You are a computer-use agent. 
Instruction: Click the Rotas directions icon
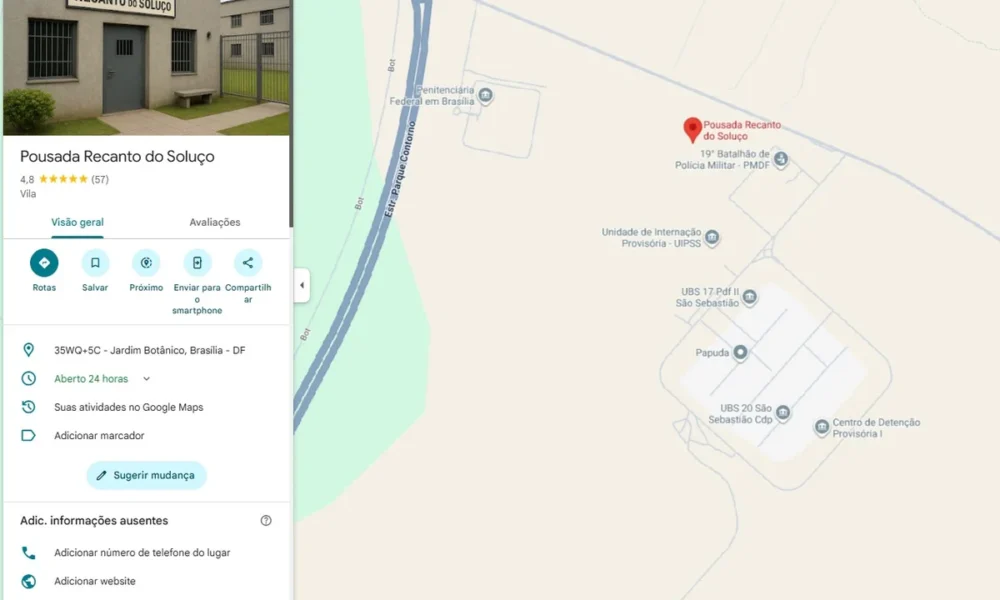tap(44, 263)
